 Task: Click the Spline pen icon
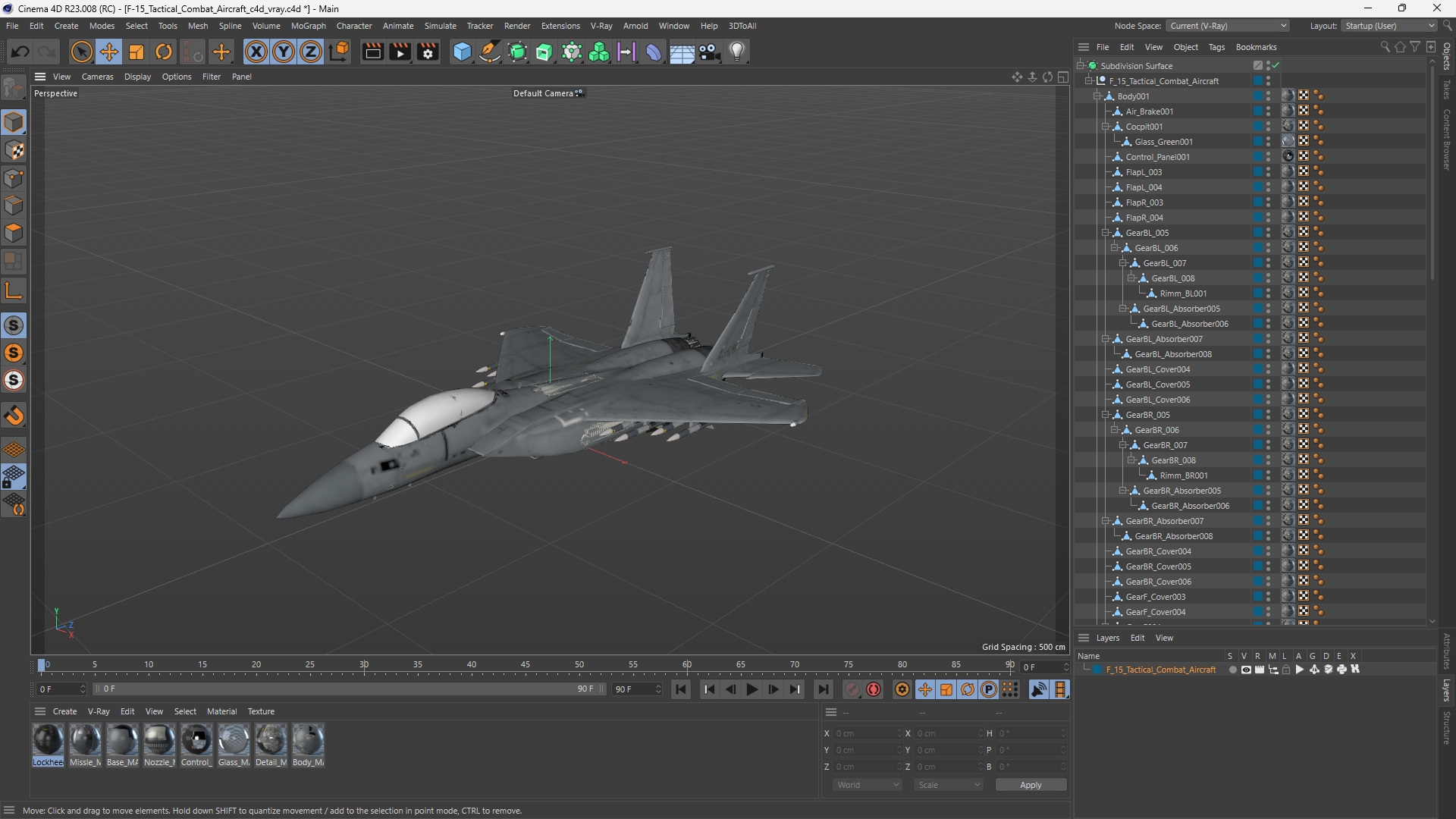coord(490,52)
